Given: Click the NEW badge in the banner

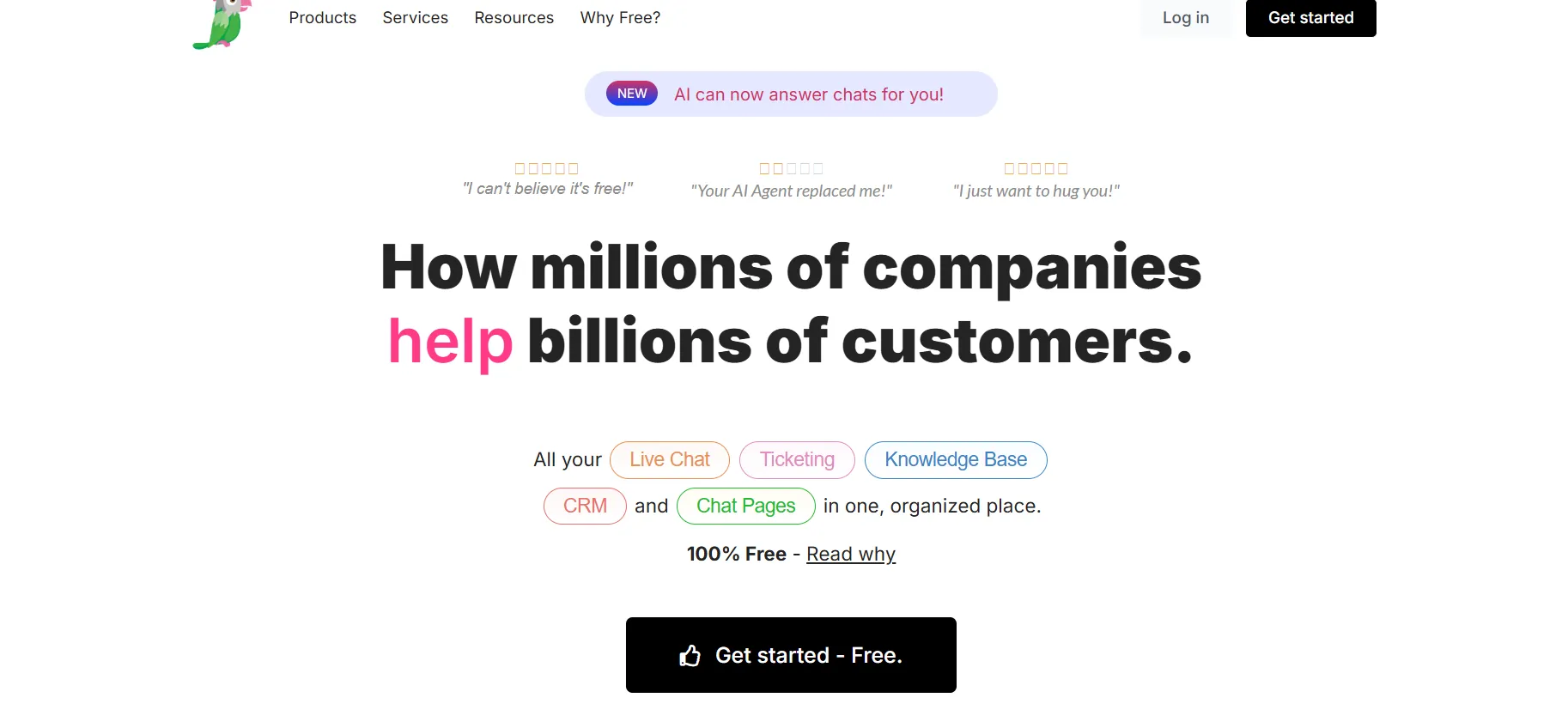Looking at the screenshot, I should point(631,93).
